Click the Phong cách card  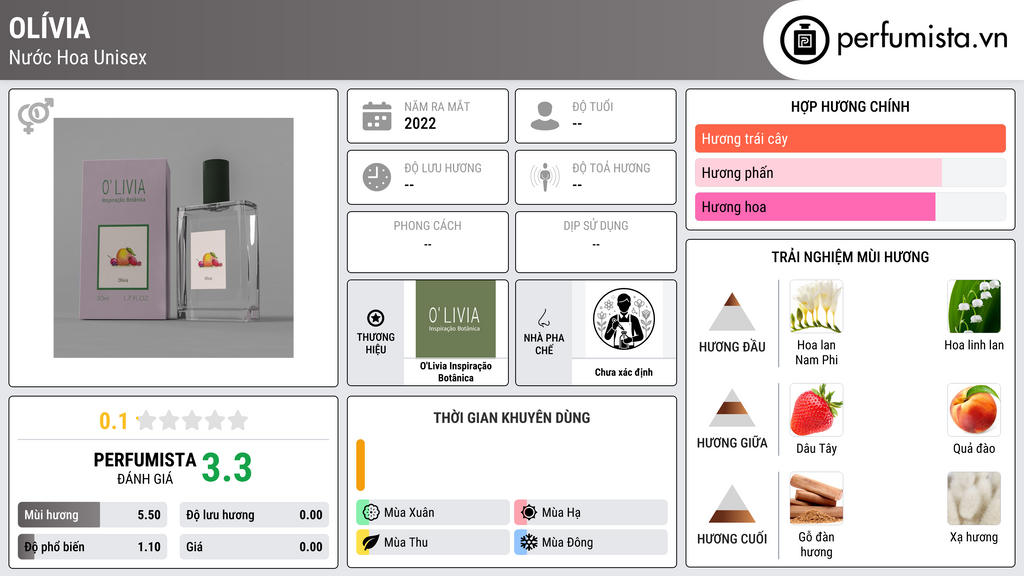(x=428, y=242)
